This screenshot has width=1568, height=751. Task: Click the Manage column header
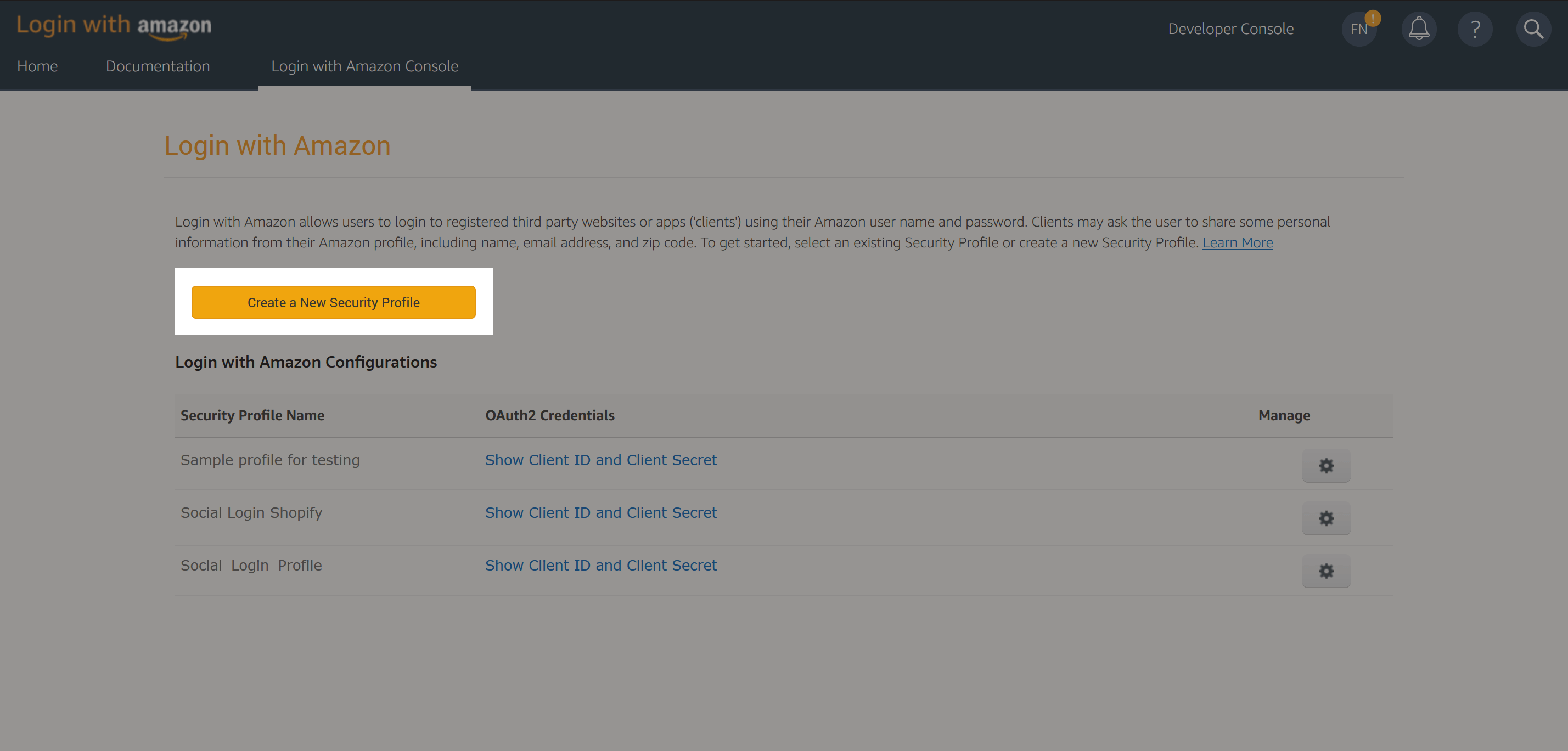click(1284, 415)
